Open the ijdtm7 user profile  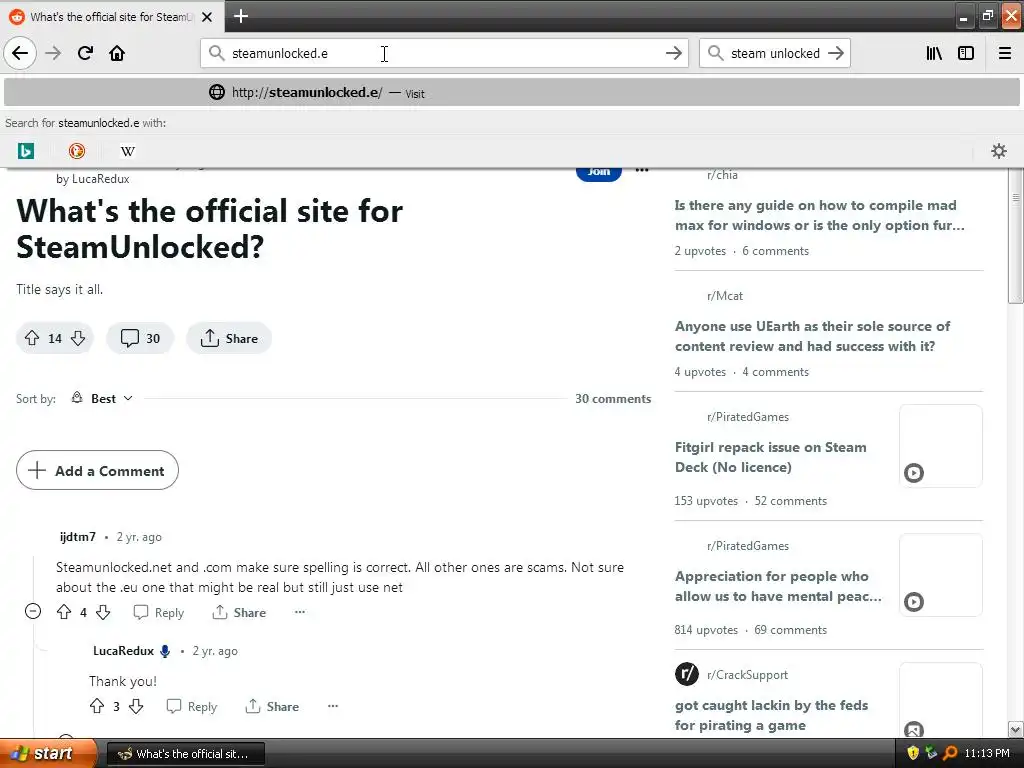pyautogui.click(x=78, y=537)
